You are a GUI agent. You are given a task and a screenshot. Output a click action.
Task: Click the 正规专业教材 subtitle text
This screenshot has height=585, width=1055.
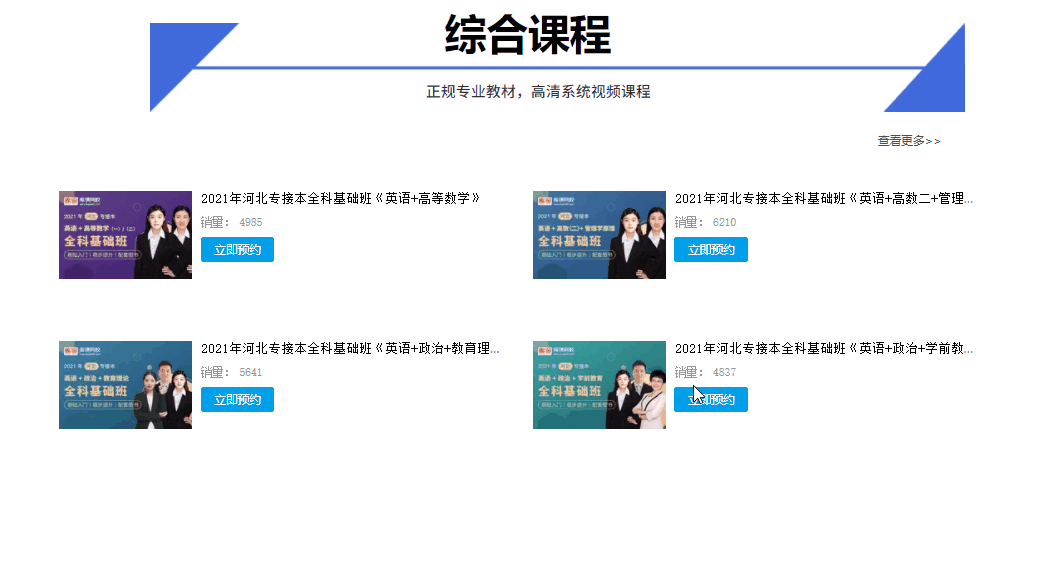pos(538,92)
